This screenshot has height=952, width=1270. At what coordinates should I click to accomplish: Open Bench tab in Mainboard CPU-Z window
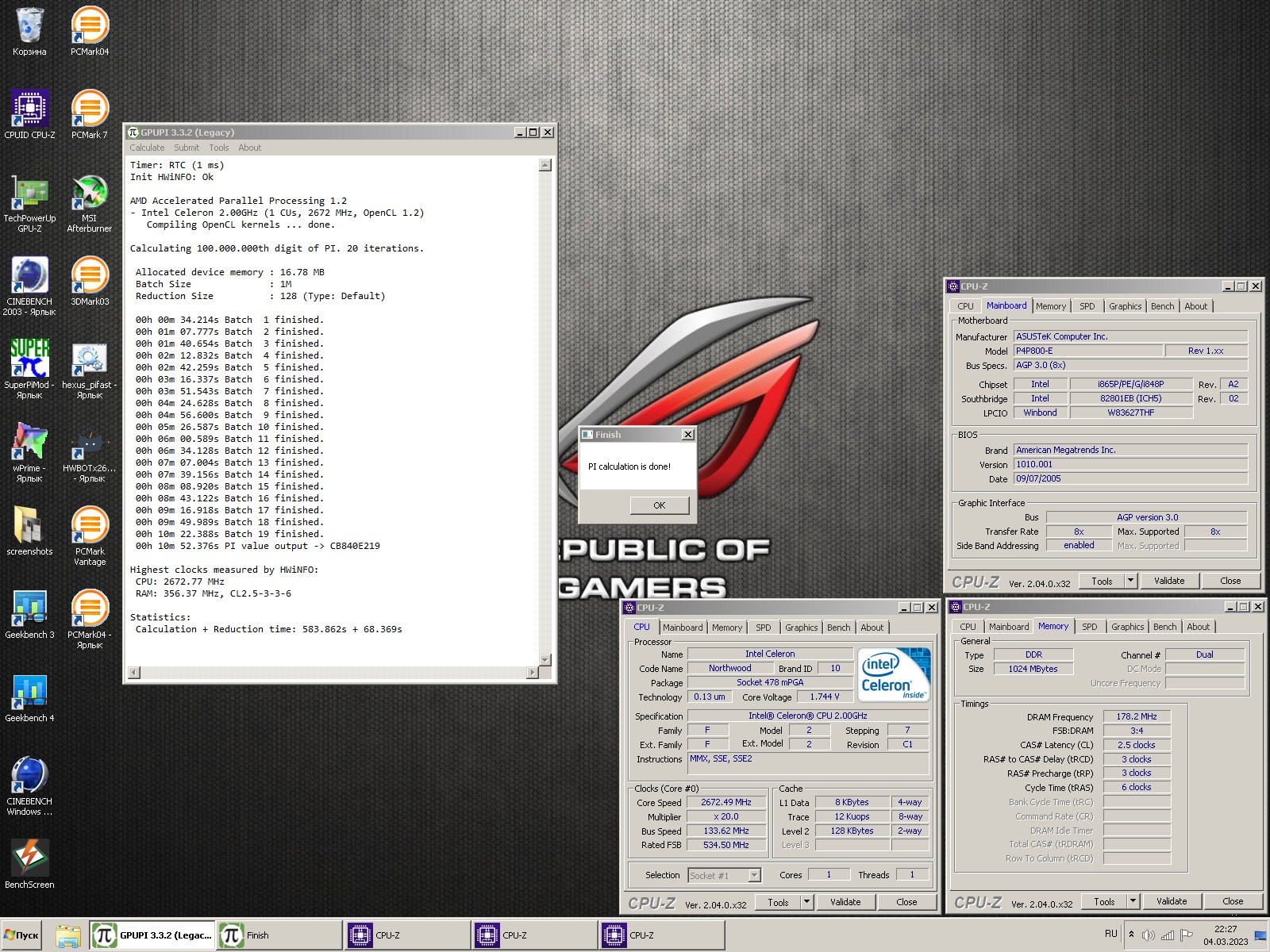coord(1162,306)
